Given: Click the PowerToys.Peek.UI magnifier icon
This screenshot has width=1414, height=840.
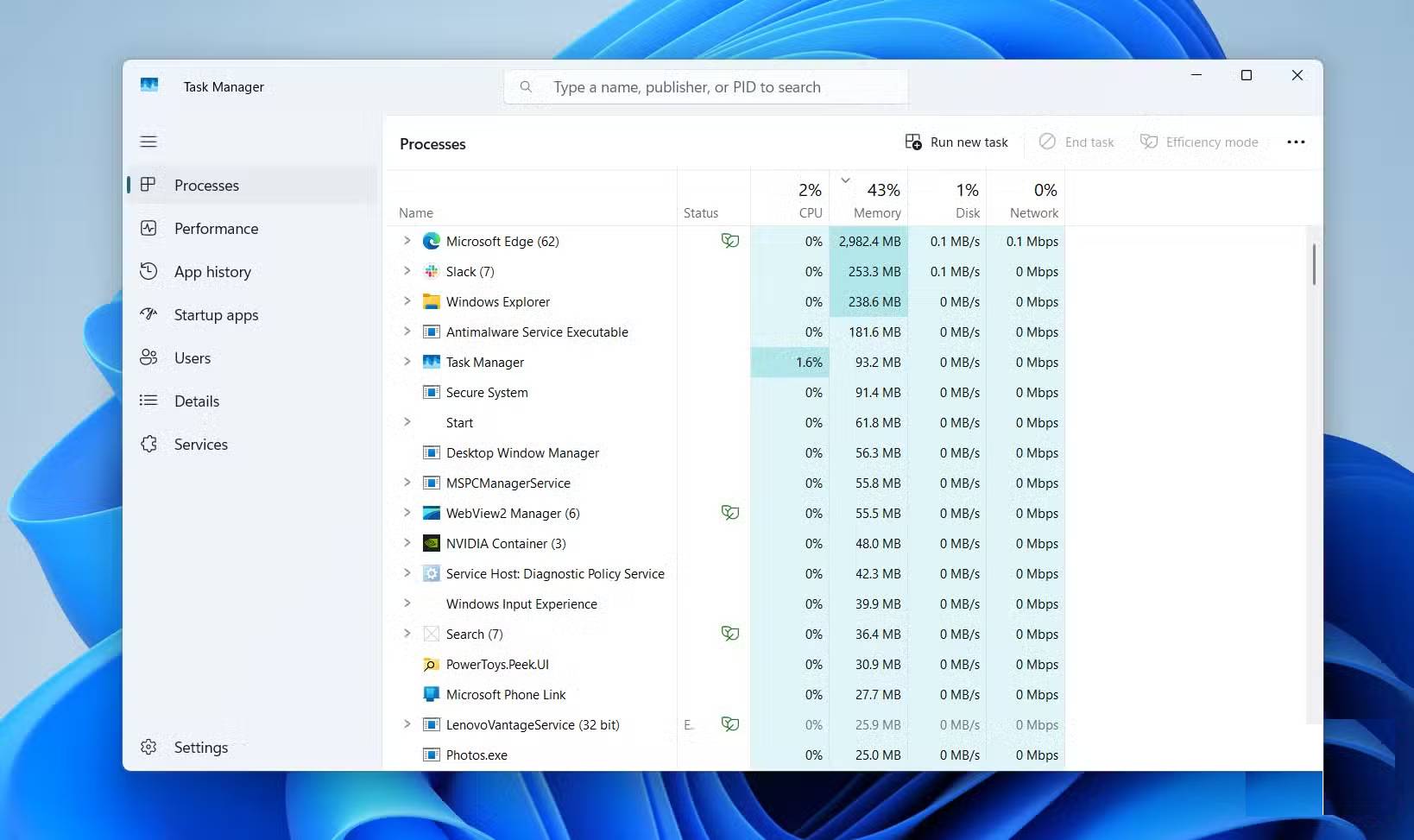Looking at the screenshot, I should pyautogui.click(x=431, y=665).
